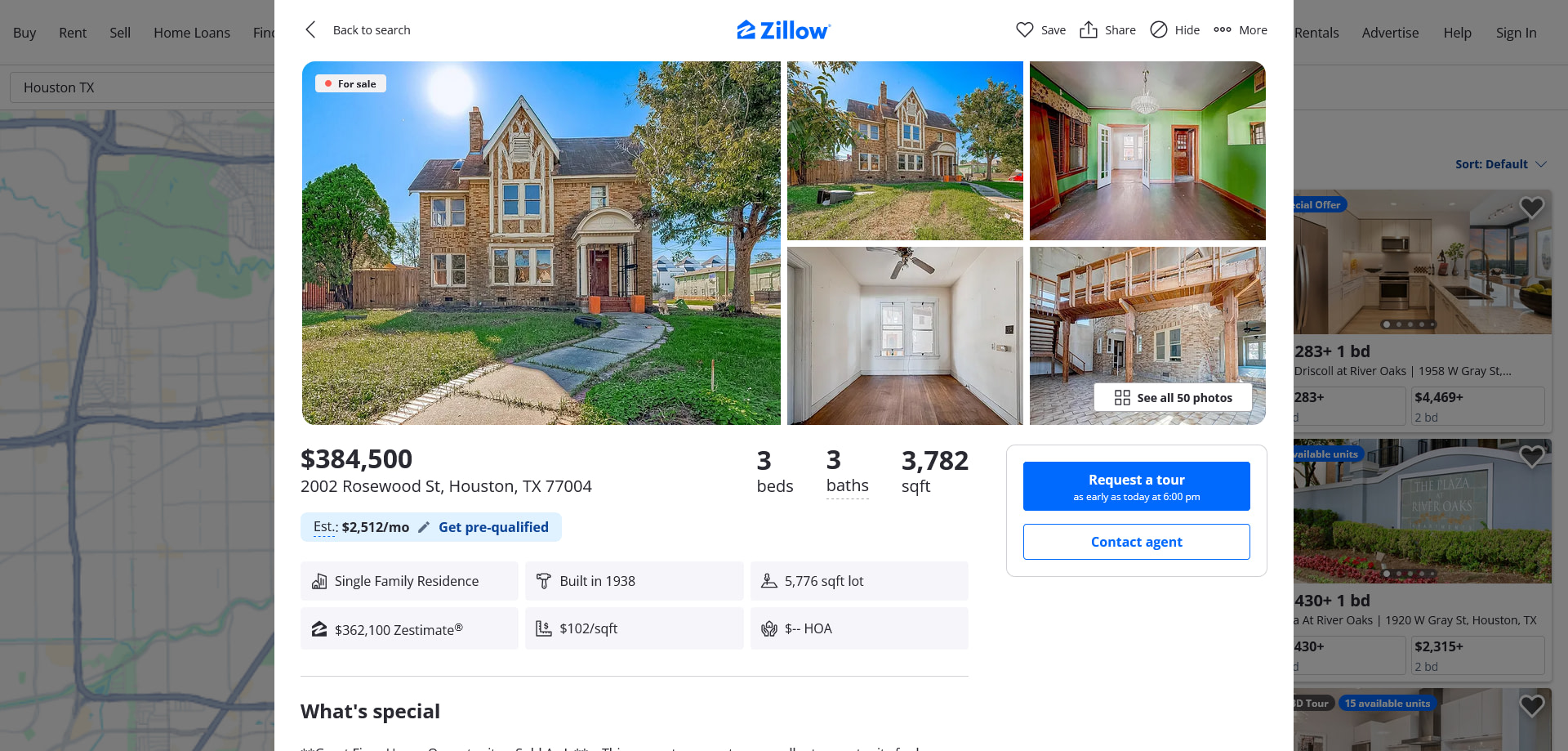This screenshot has width=1568, height=751.
Task: Open the Advertise menu item
Action: click(x=1390, y=33)
